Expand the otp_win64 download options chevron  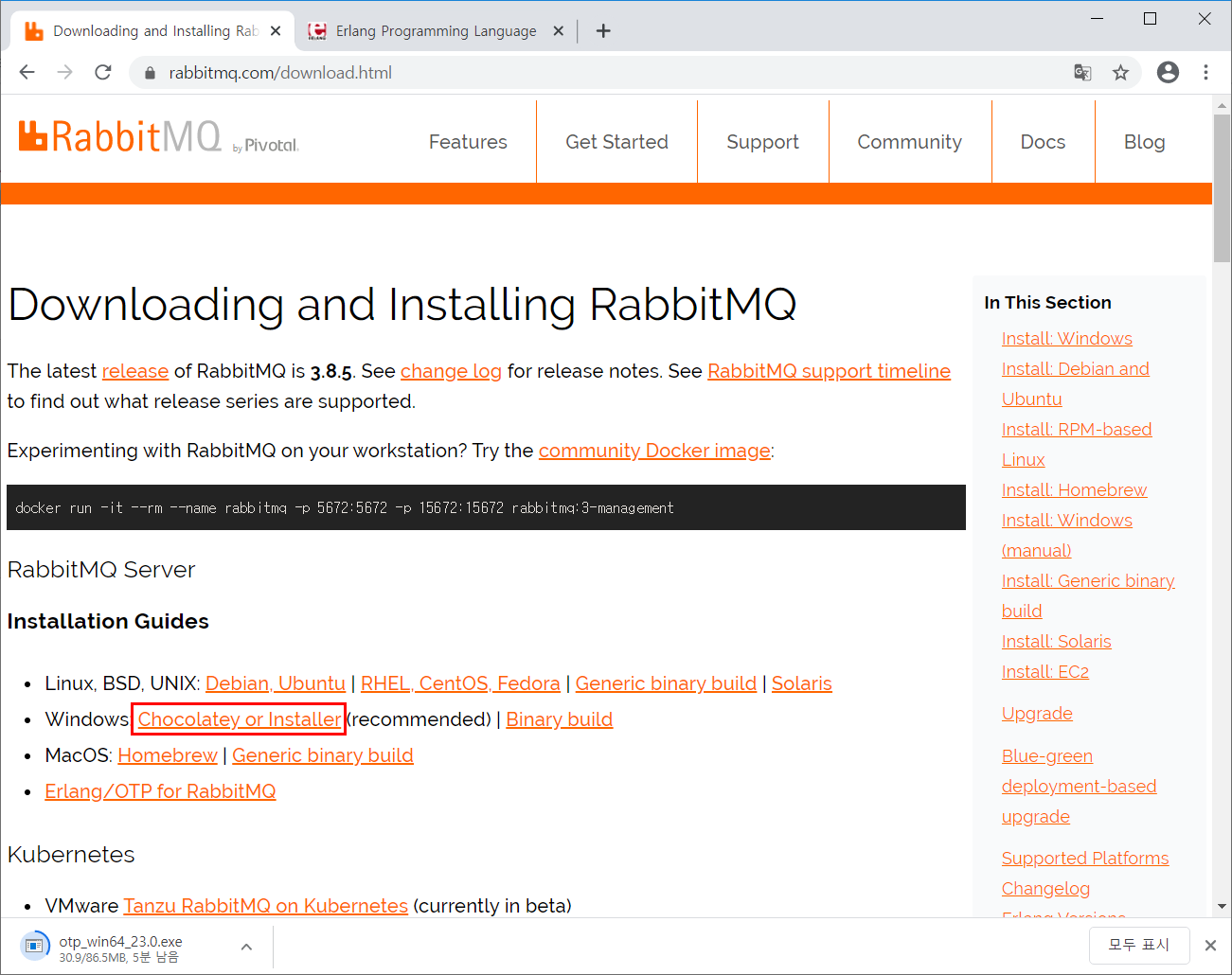coord(246,947)
